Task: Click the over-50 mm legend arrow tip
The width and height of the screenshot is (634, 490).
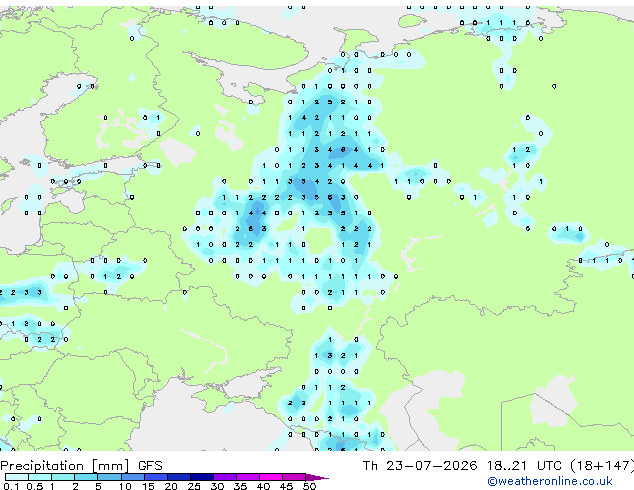Action: click(317, 478)
